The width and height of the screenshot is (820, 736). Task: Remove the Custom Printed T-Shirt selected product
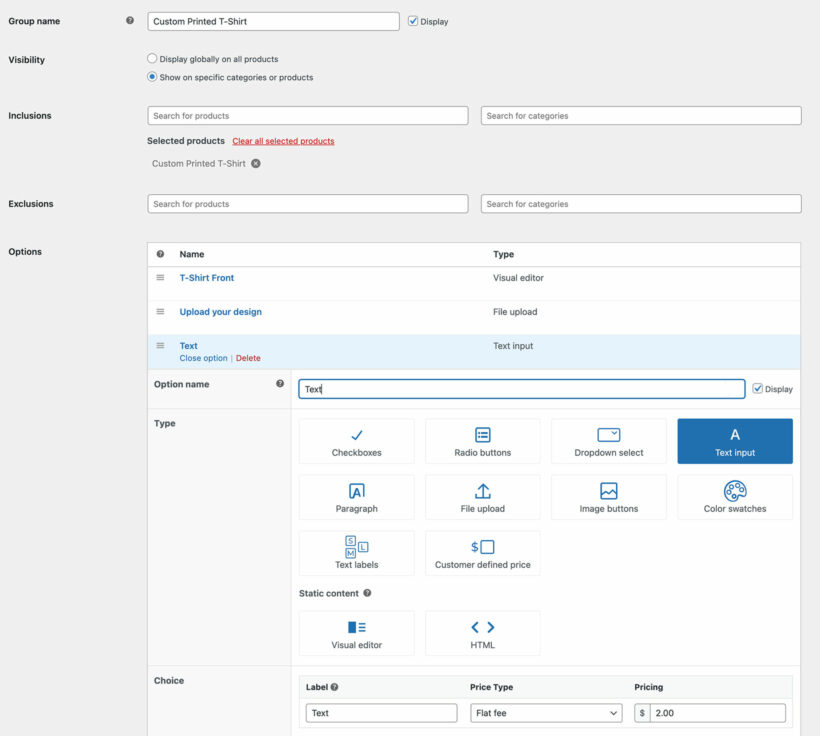(x=255, y=163)
